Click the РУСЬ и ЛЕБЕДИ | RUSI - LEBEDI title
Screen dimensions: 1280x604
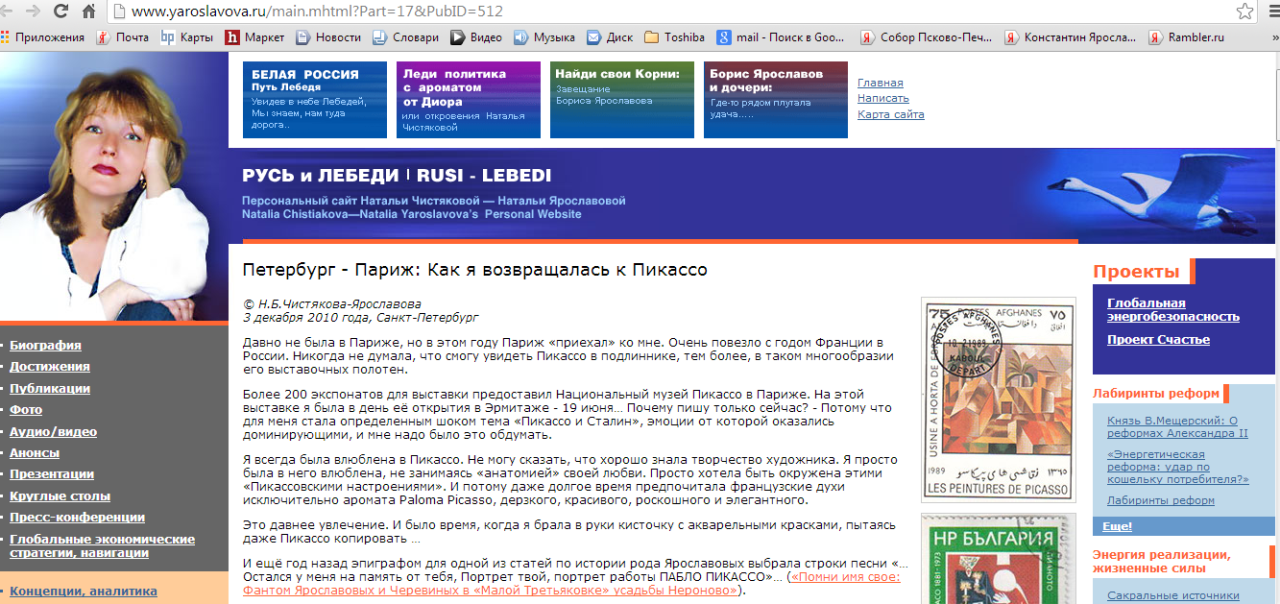coord(396,176)
